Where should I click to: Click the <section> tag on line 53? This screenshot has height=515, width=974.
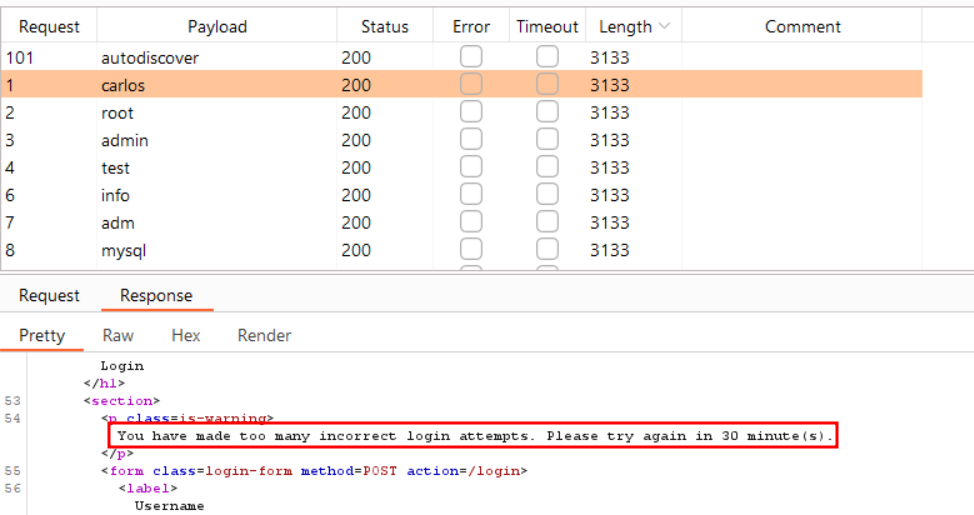click(x=122, y=401)
